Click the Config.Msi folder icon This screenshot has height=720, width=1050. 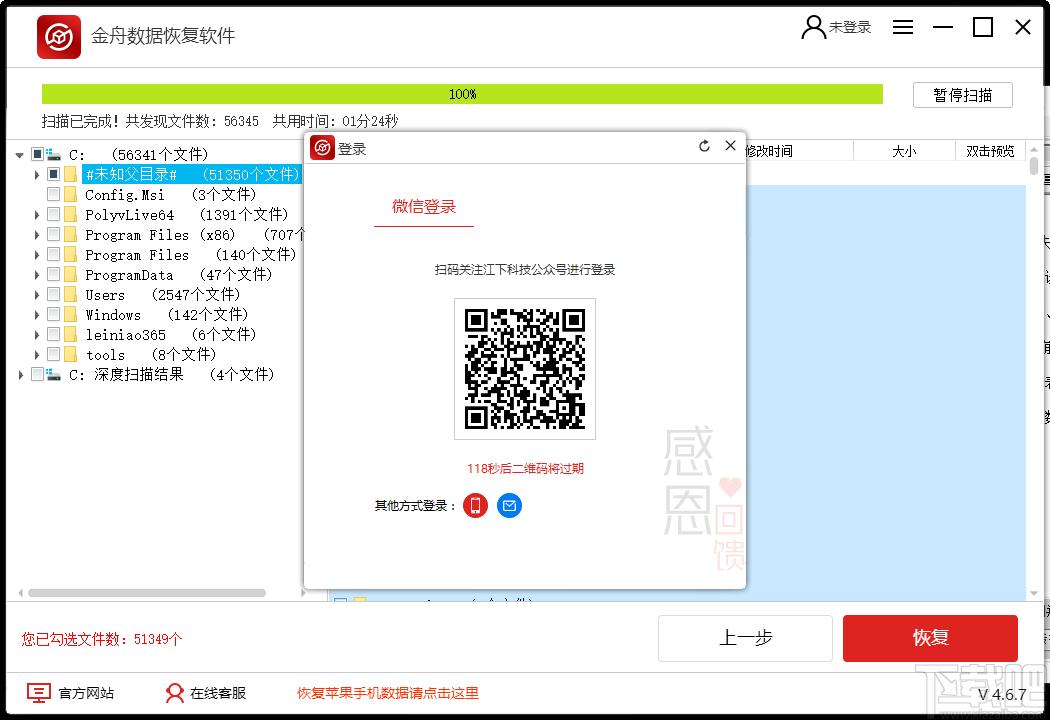pyautogui.click(x=70, y=195)
